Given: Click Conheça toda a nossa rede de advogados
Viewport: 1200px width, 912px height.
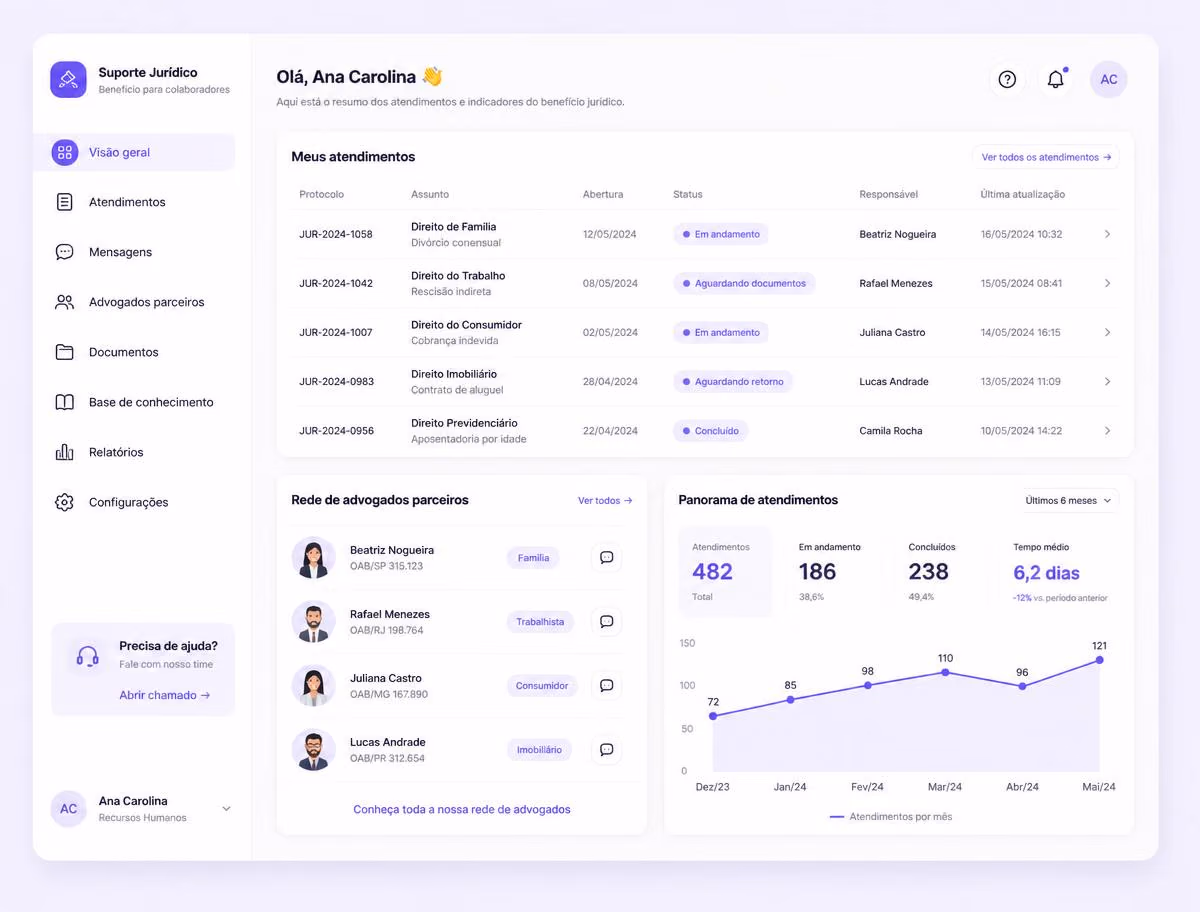Looking at the screenshot, I should coord(462,809).
